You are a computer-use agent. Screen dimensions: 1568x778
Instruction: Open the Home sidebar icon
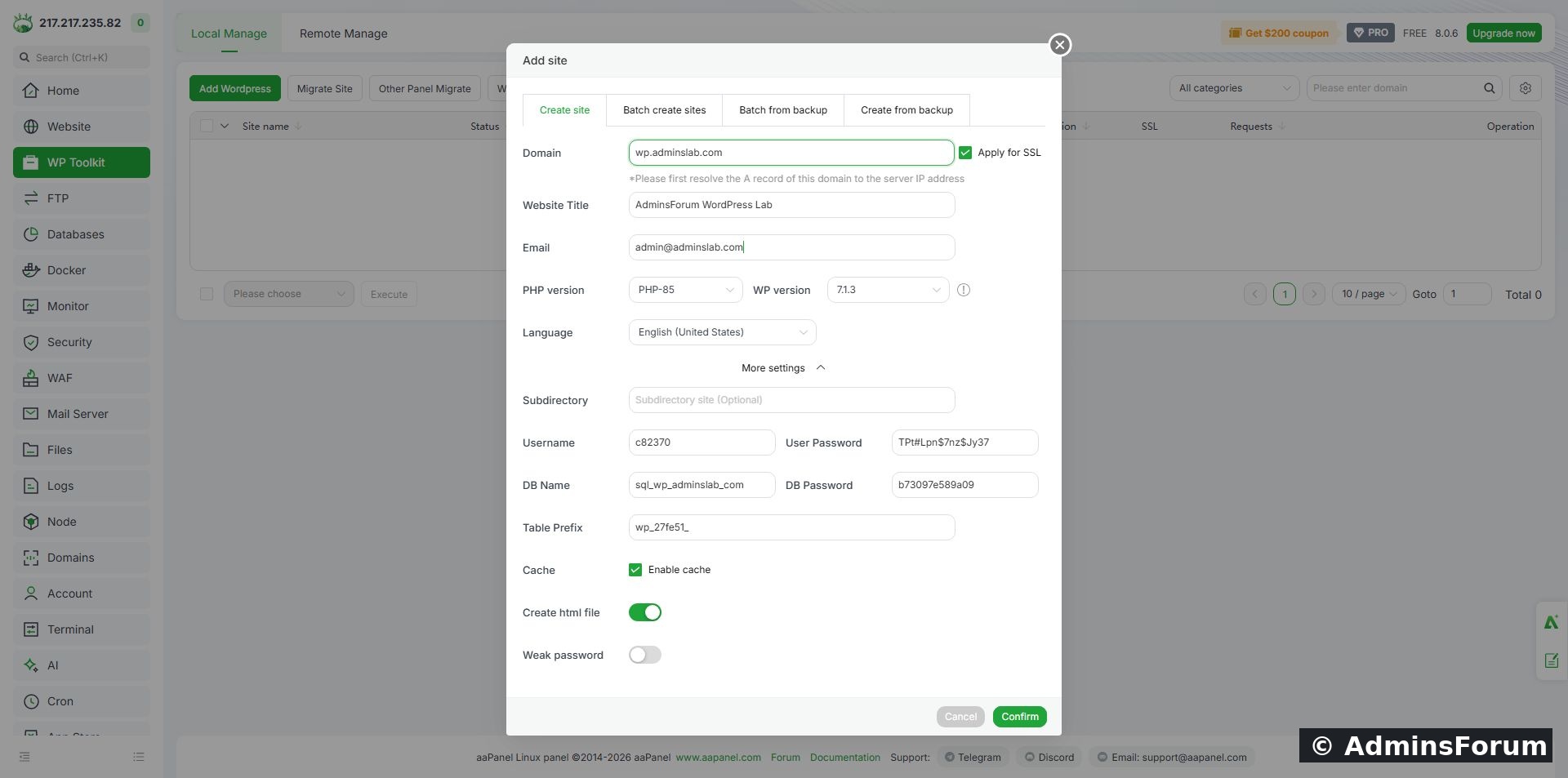coord(31,91)
